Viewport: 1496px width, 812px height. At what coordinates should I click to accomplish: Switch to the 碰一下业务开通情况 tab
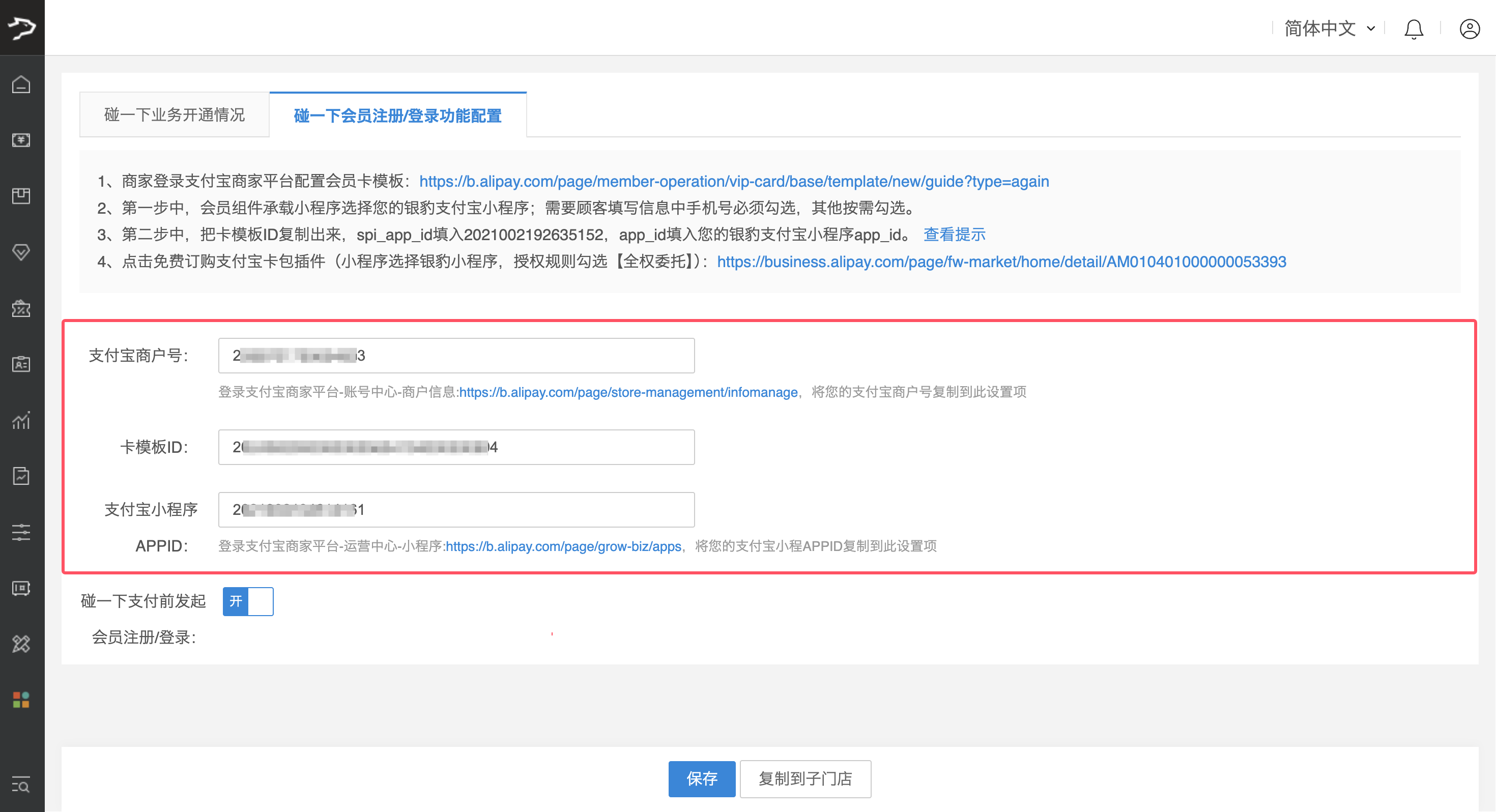point(174,114)
